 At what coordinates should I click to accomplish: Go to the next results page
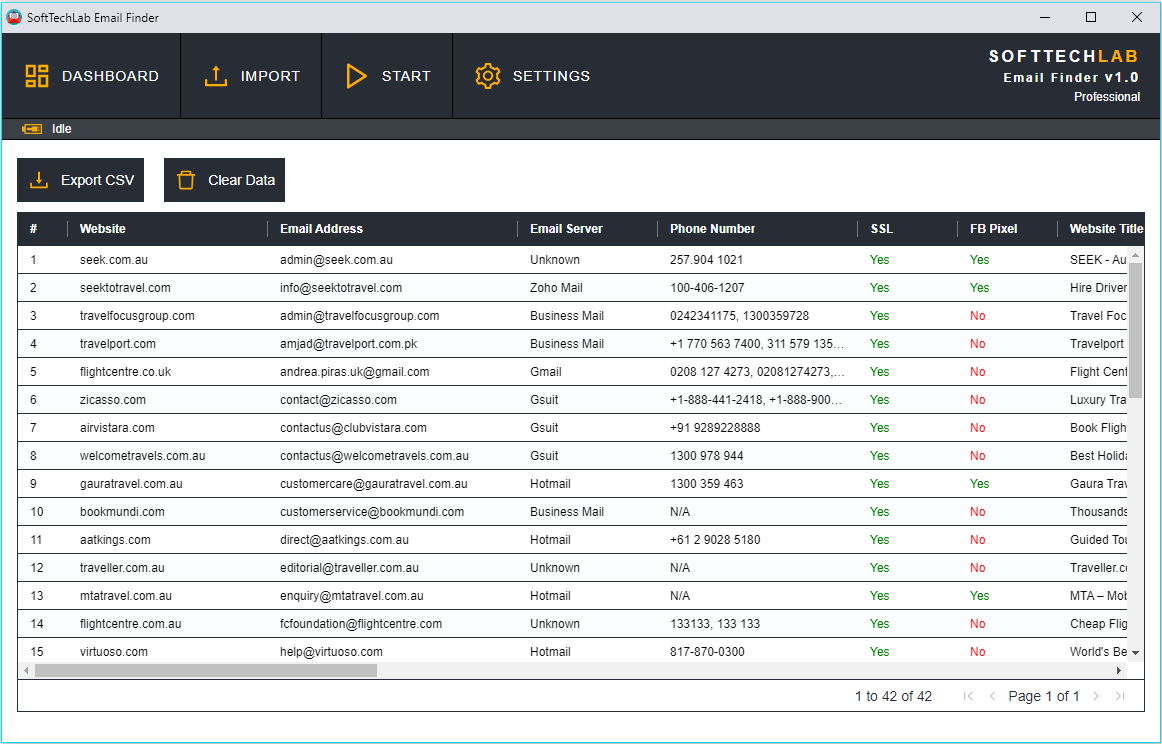click(x=1096, y=696)
